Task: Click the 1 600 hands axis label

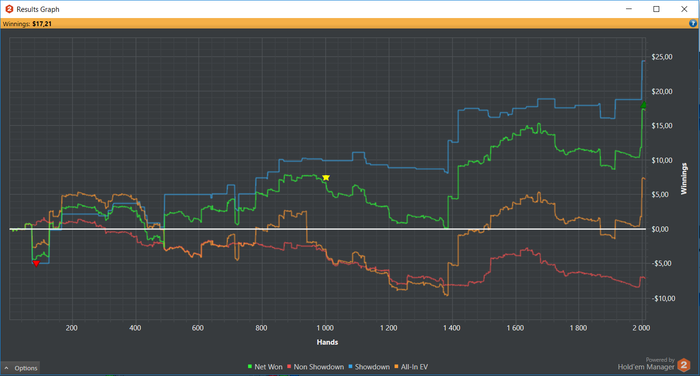Action: pyautogui.click(x=515, y=328)
